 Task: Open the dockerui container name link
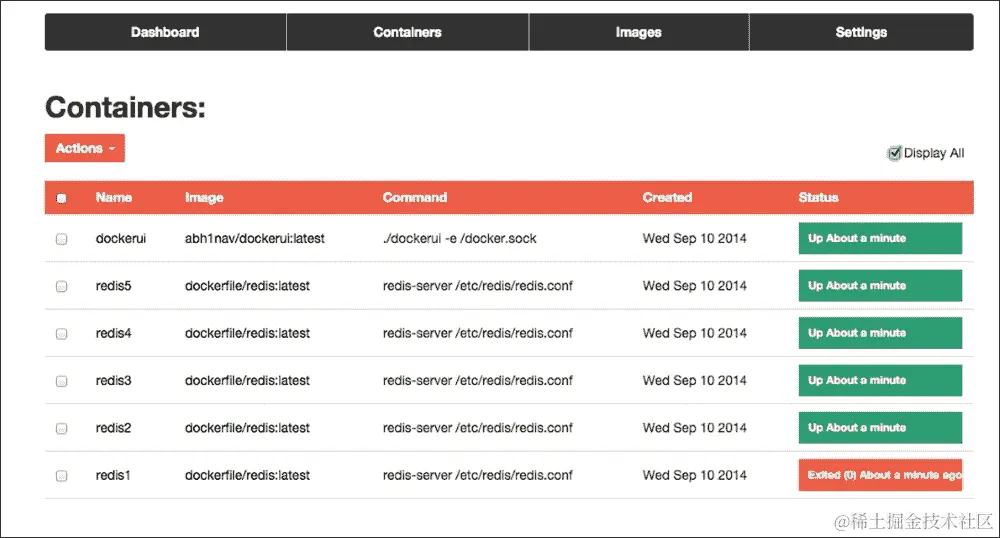pos(121,238)
